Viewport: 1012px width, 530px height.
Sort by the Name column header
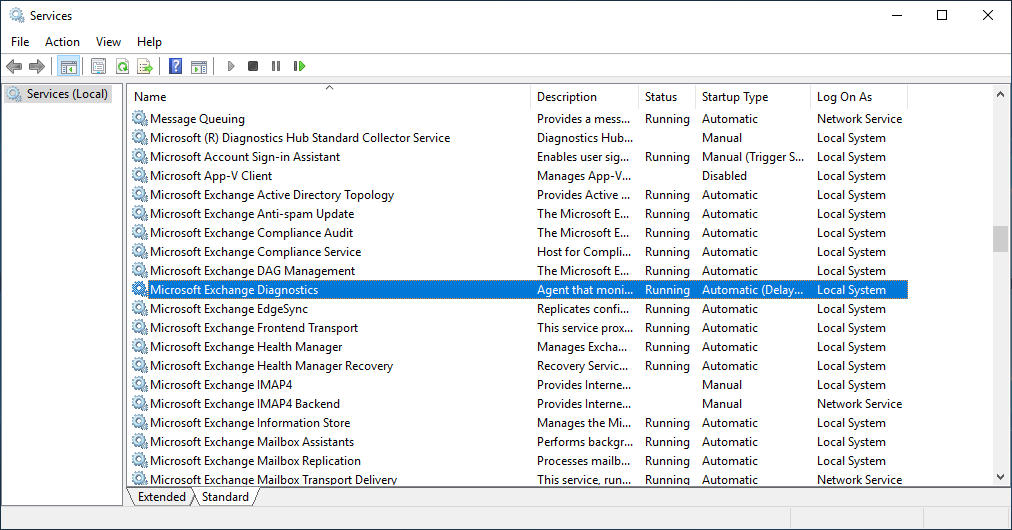click(x=329, y=97)
